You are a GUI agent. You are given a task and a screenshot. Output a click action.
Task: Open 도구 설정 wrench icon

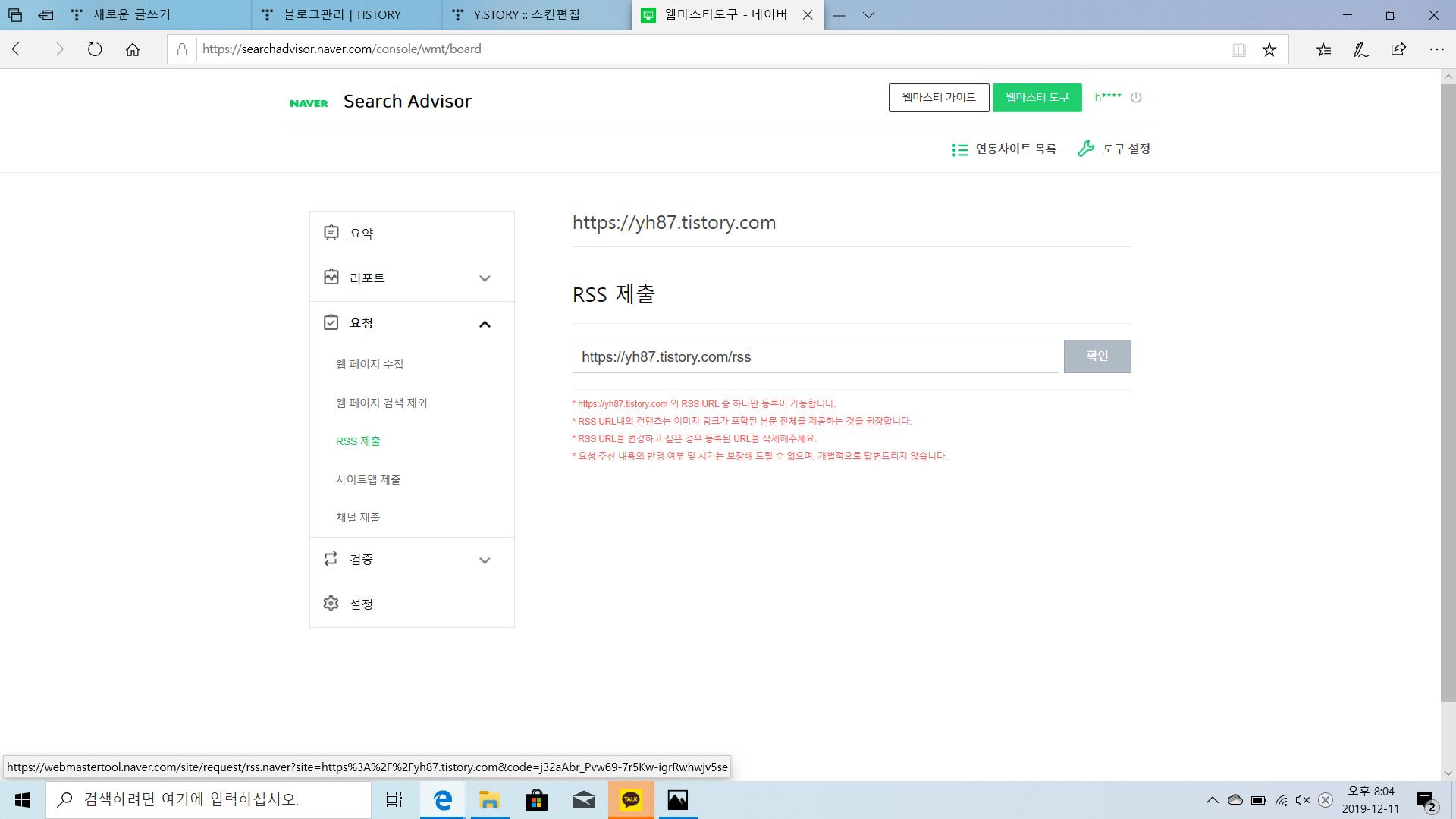[1086, 149]
